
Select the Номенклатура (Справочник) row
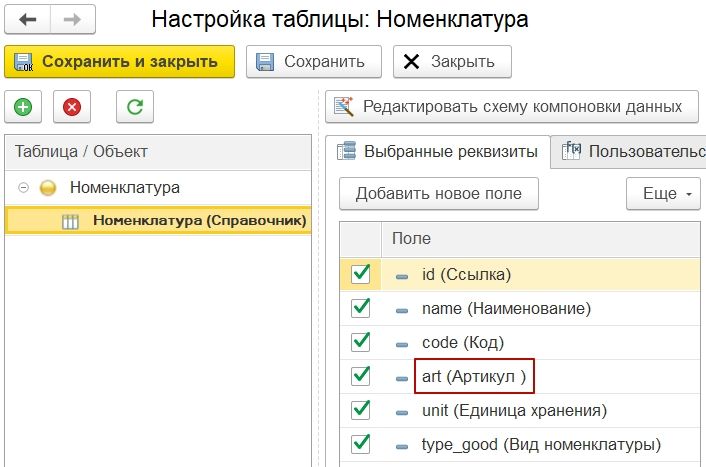click(x=158, y=220)
